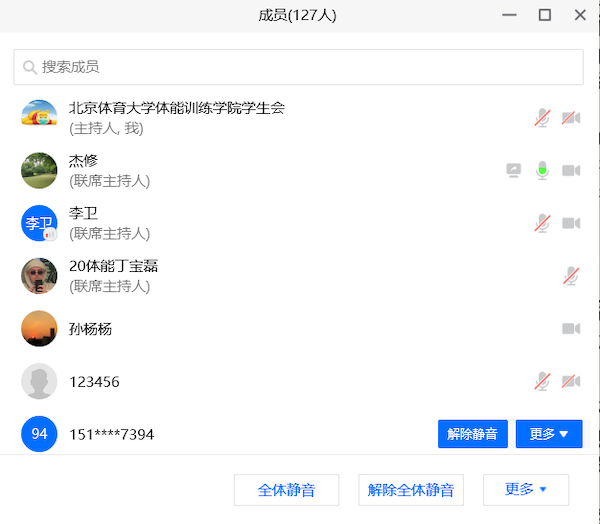Minimize the 成员 window

[509, 15]
